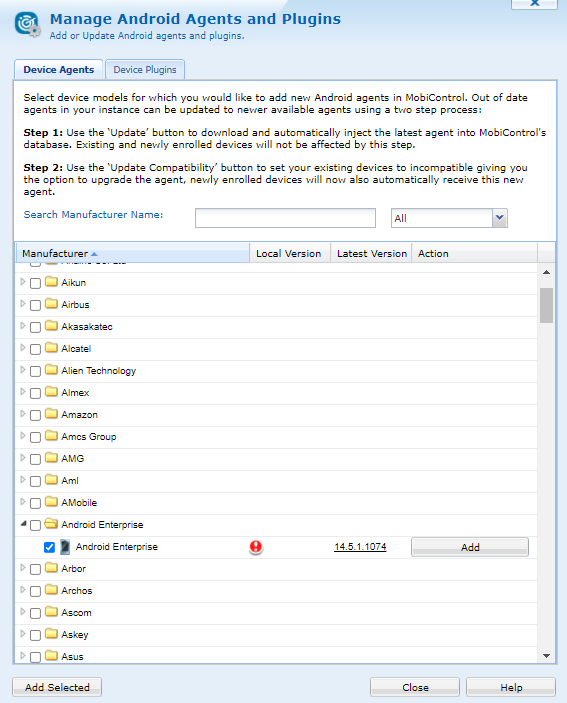
Task: Click the Arbor folder icon
Action: pos(52,568)
